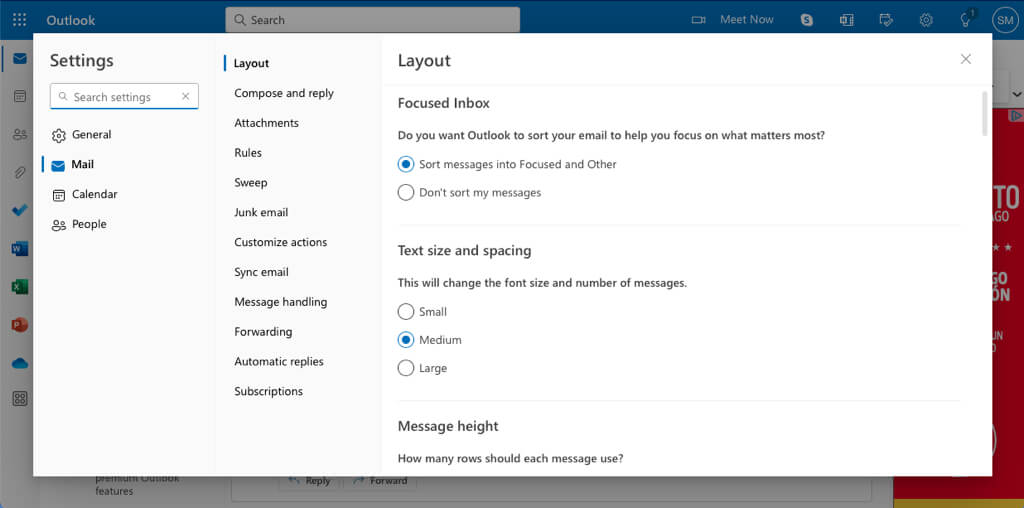Select Don't sort my messages option
The image size is (1024, 508).
[x=406, y=193]
